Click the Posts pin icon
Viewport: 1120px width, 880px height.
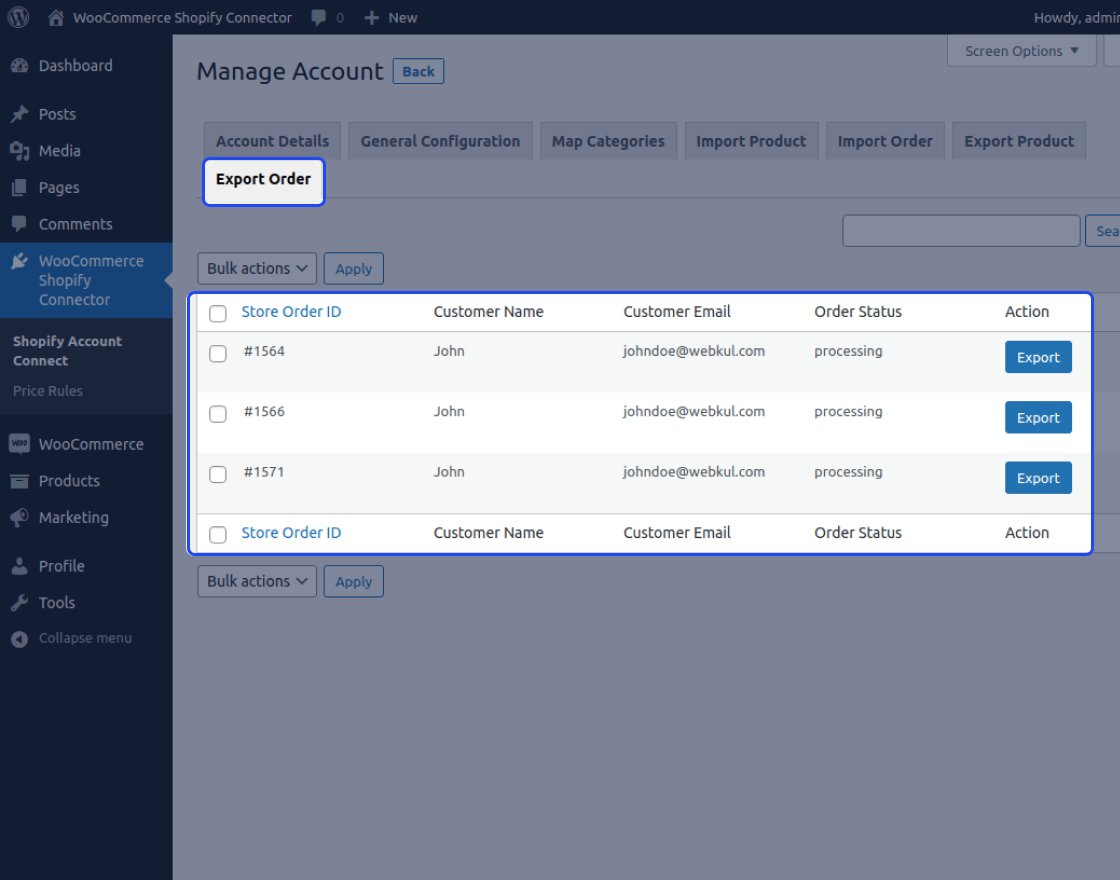coord(20,114)
